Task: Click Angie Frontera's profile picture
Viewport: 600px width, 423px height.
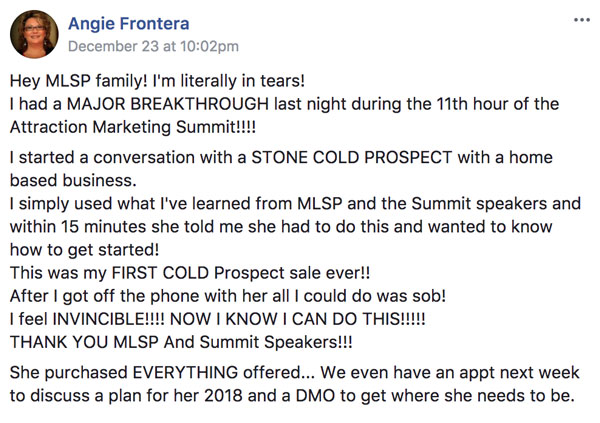Action: 34,34
